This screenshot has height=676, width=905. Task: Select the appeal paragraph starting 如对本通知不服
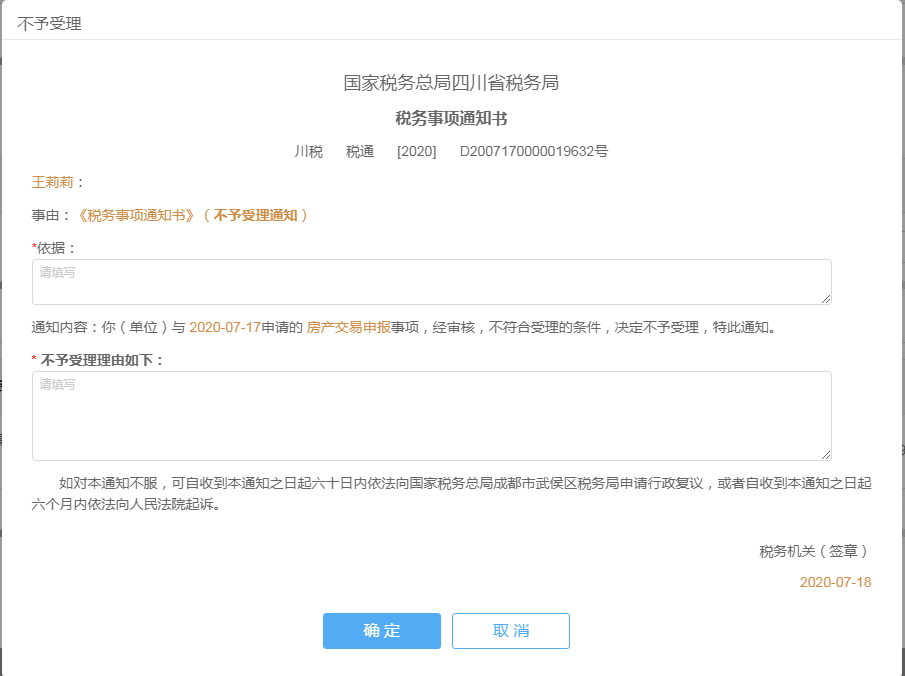click(x=451, y=494)
